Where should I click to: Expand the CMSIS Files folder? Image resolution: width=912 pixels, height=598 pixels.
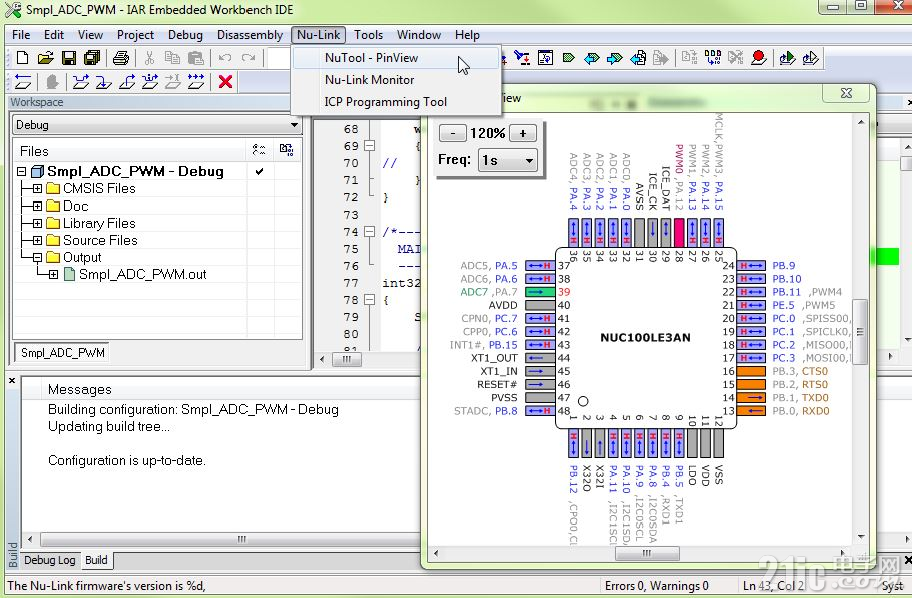37,188
